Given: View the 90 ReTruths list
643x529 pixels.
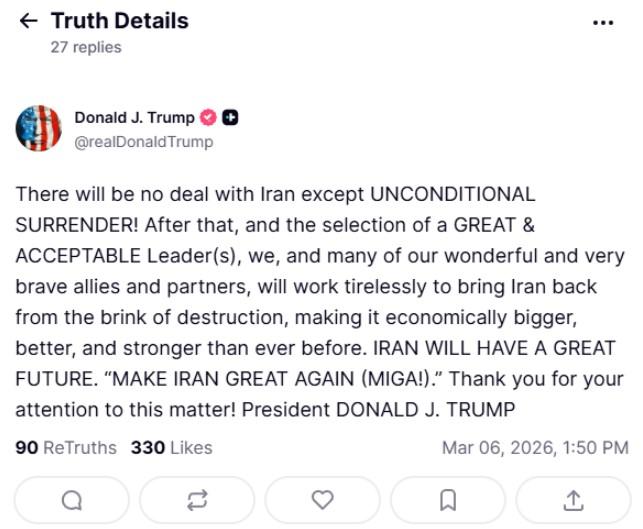Looking at the screenshot, I should point(65,448).
